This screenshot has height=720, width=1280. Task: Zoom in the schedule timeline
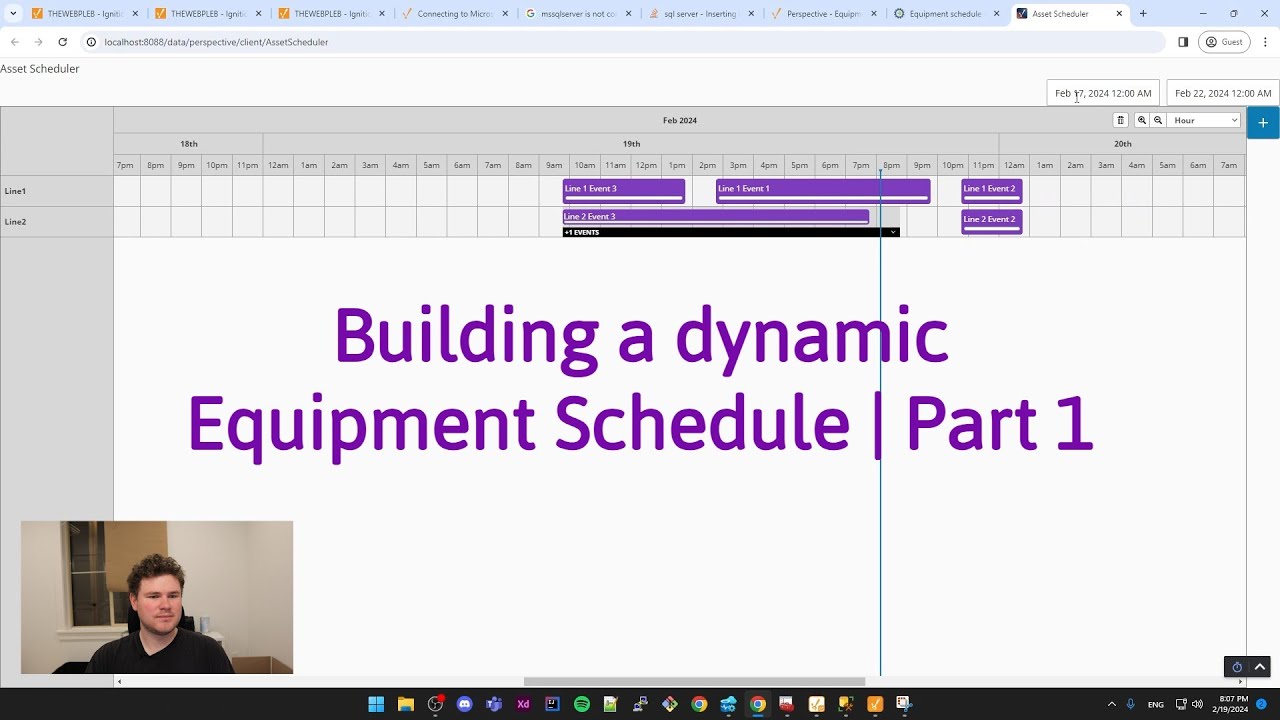coord(1142,120)
